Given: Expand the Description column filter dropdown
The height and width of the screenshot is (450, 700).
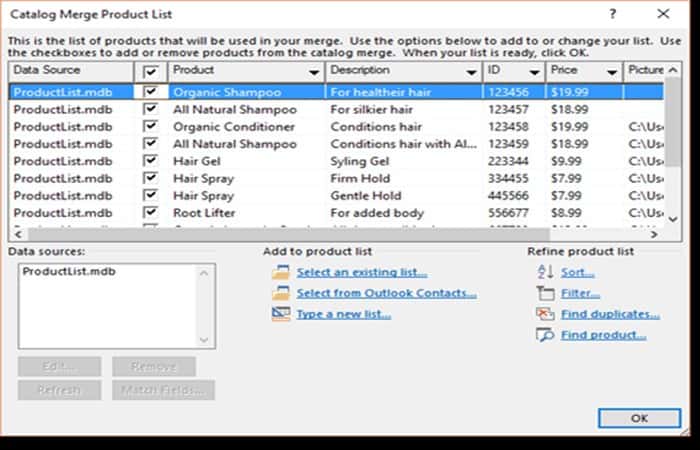Looking at the screenshot, I should pos(470,72).
